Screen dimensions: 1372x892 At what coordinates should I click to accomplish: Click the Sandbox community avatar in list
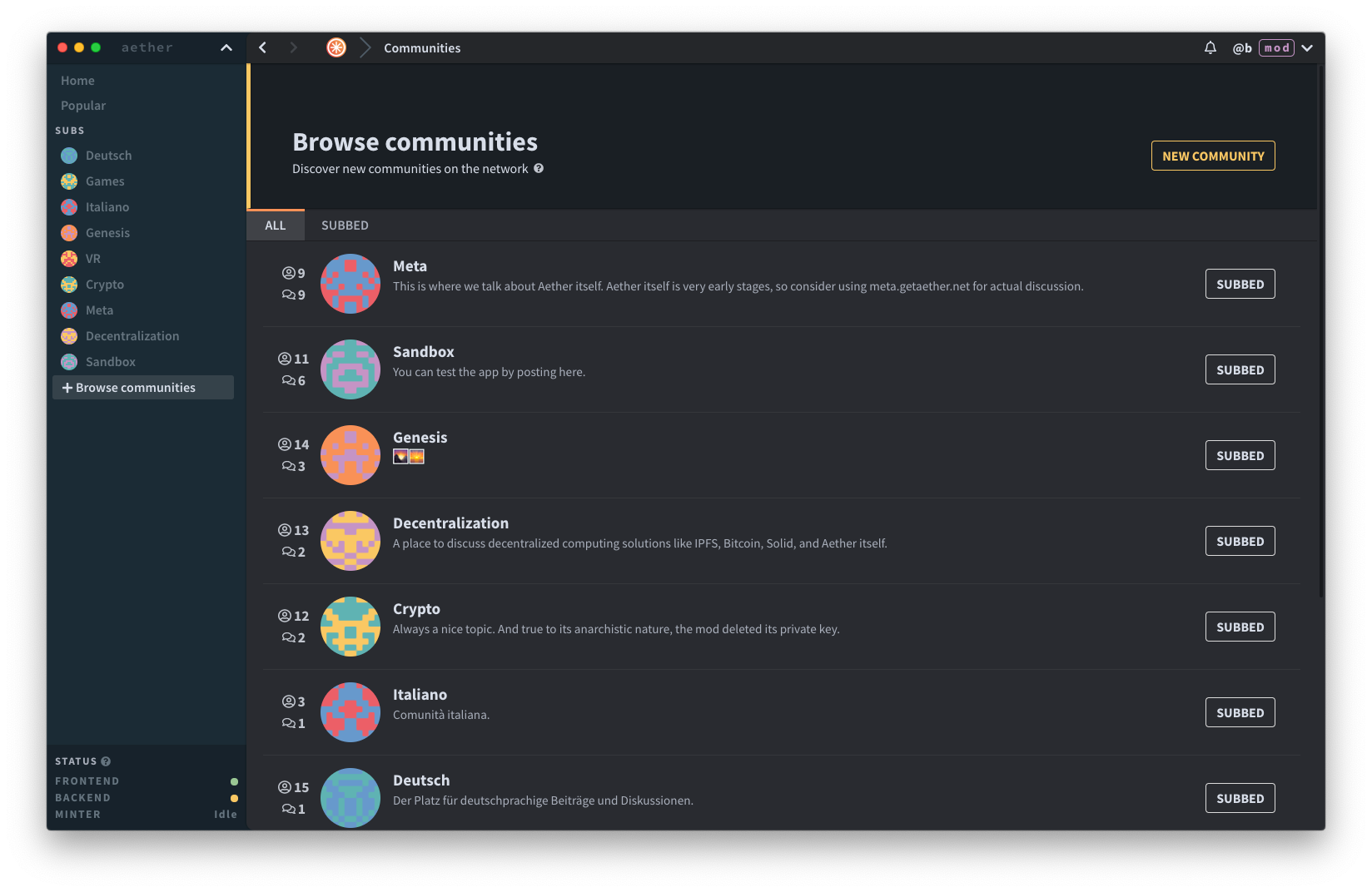click(x=350, y=369)
